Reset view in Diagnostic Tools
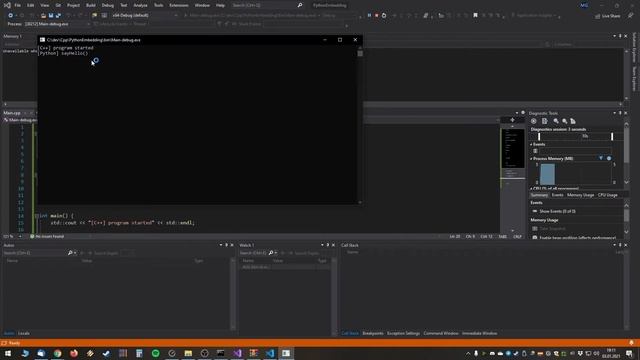The image size is (640, 360). point(573,121)
